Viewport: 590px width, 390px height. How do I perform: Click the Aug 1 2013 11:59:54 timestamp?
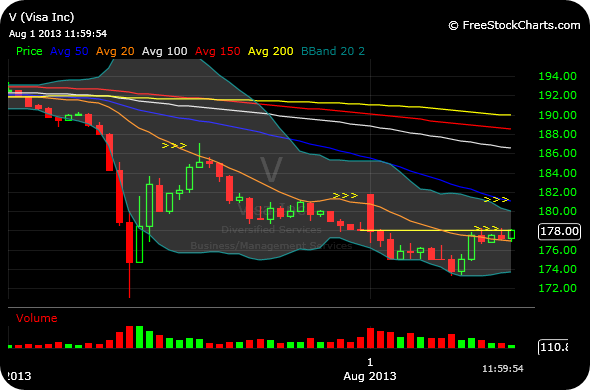tap(58, 34)
